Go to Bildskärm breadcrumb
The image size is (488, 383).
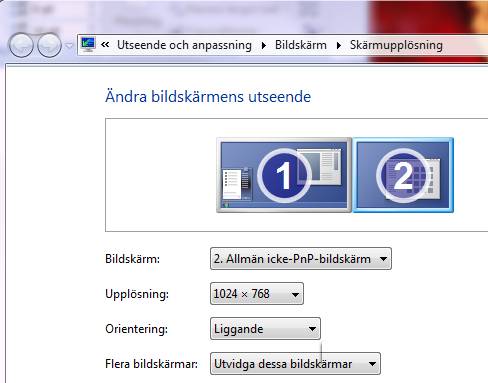(x=301, y=45)
